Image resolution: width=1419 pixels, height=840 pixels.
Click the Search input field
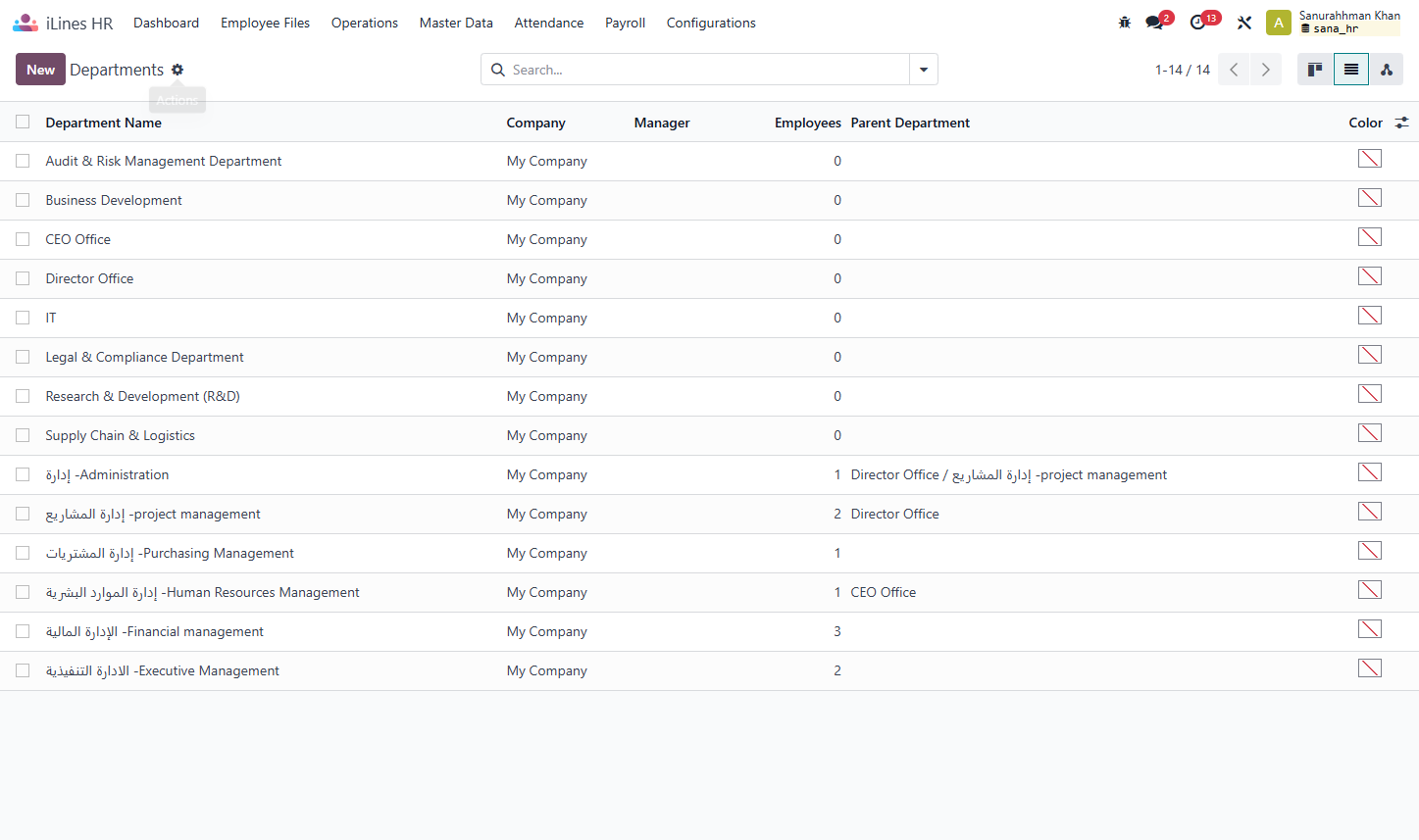coord(708,70)
